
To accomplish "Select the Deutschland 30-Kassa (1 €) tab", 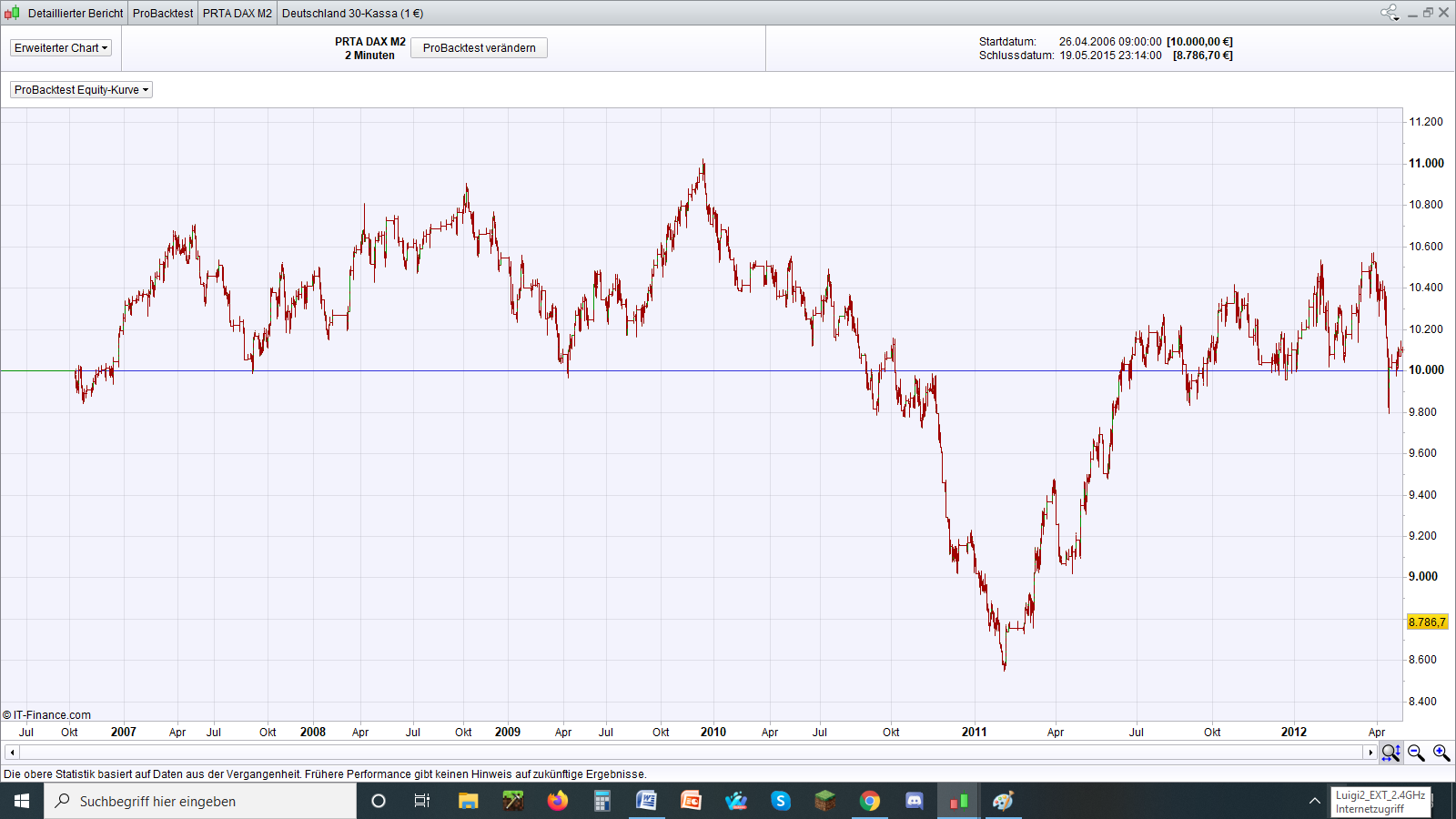I will coord(352,13).
